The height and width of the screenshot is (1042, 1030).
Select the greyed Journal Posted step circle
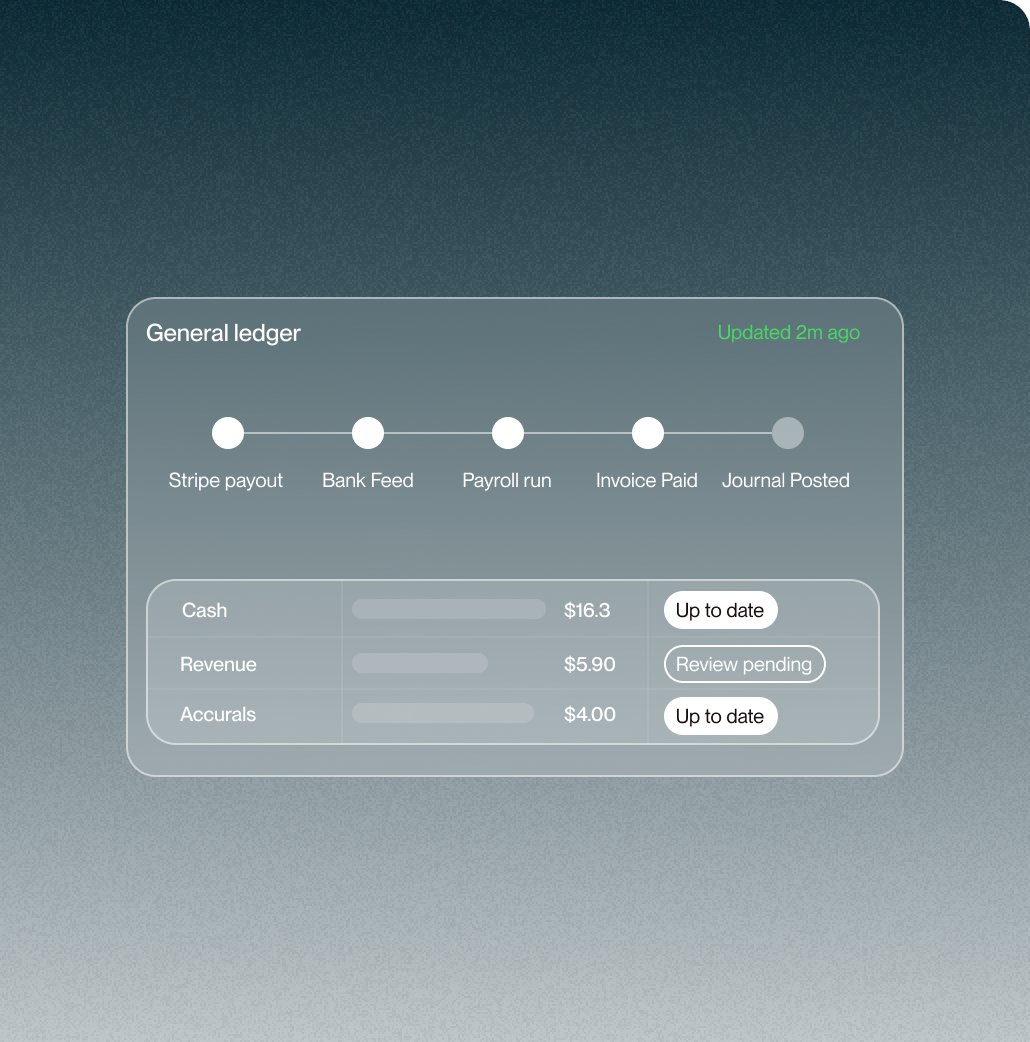tap(788, 433)
